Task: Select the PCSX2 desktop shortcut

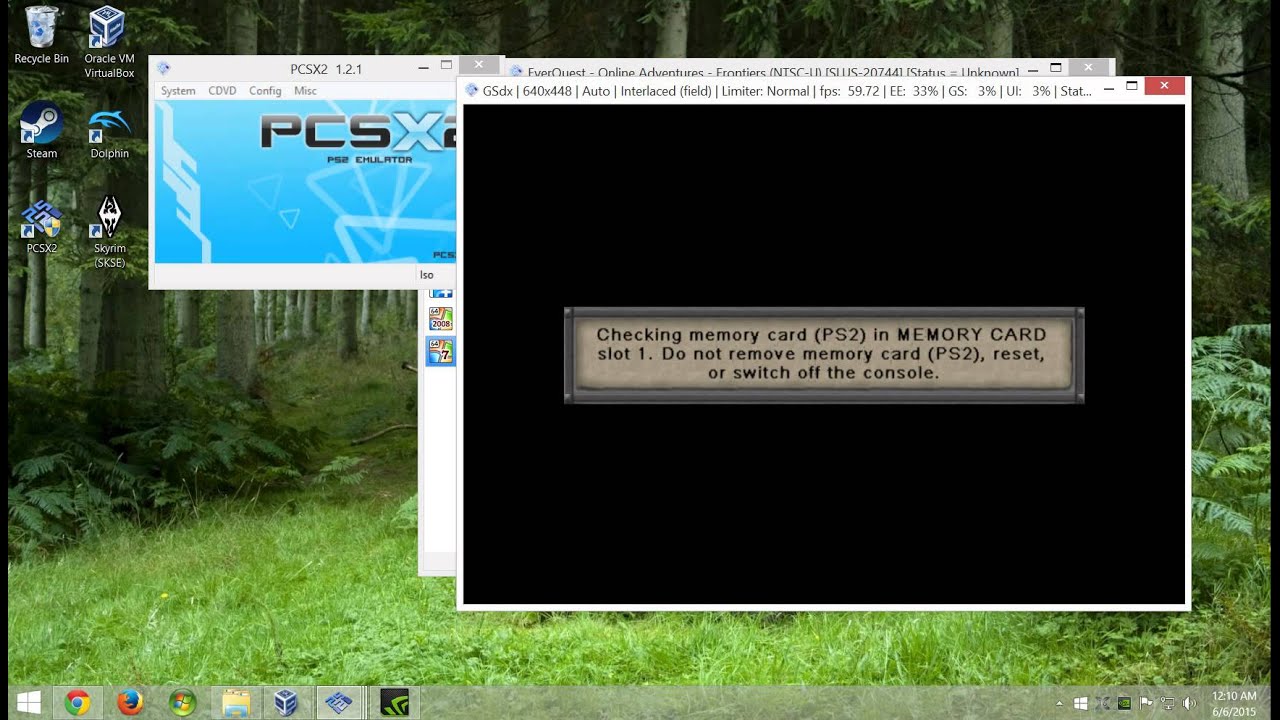Action: pos(41,226)
